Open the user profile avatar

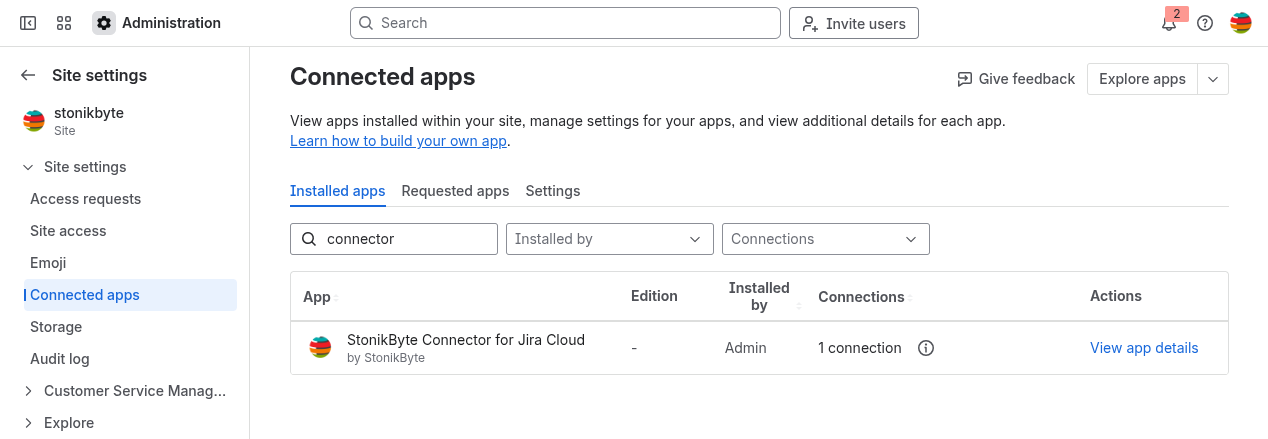pyautogui.click(x=1240, y=23)
